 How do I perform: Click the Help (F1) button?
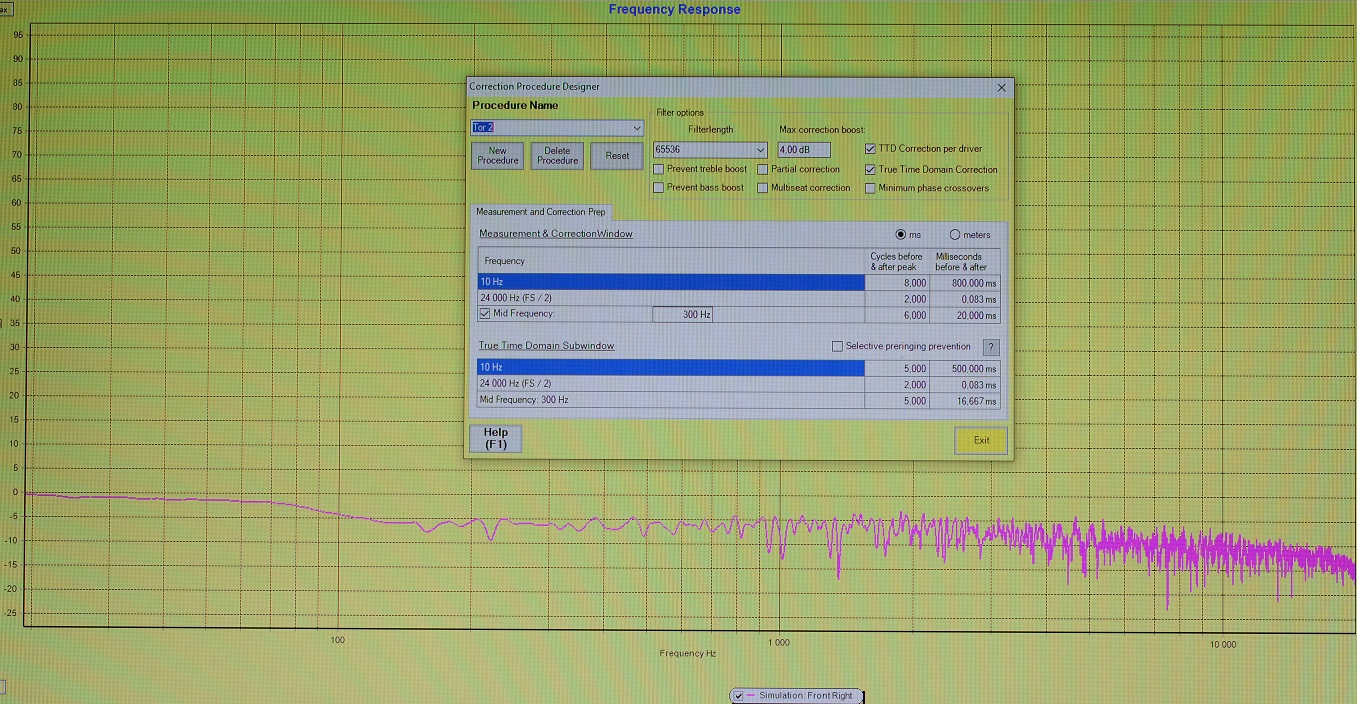(496, 439)
